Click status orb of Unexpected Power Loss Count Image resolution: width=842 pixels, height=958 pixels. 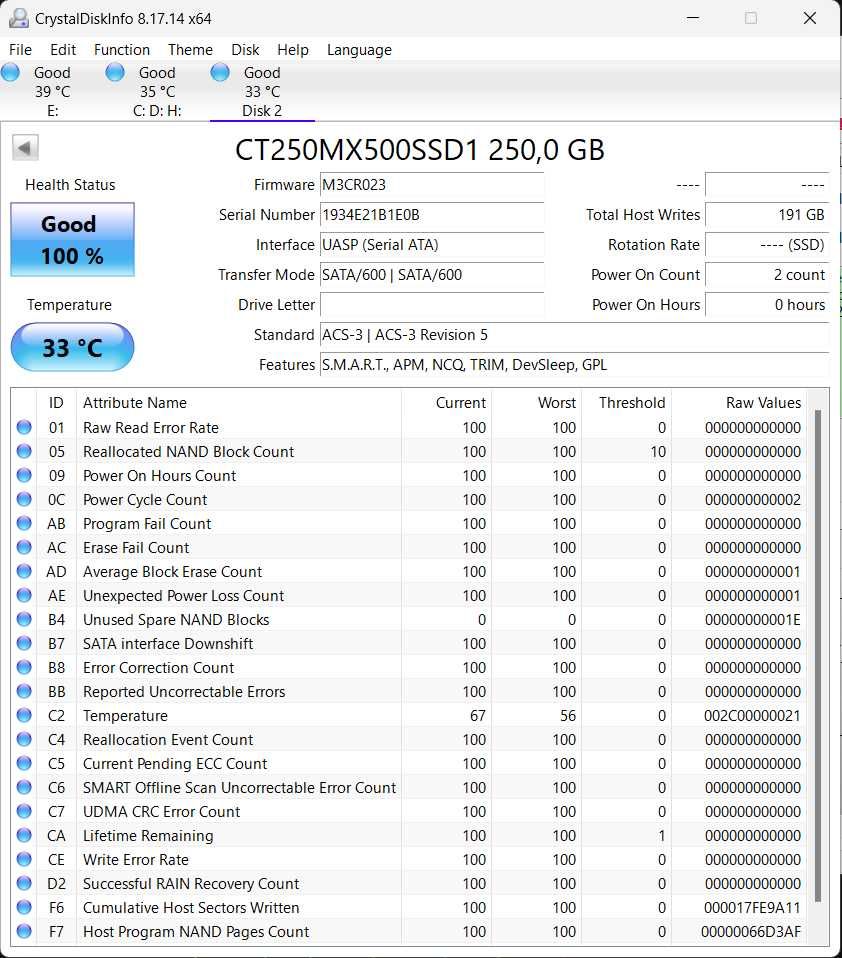coord(24,595)
